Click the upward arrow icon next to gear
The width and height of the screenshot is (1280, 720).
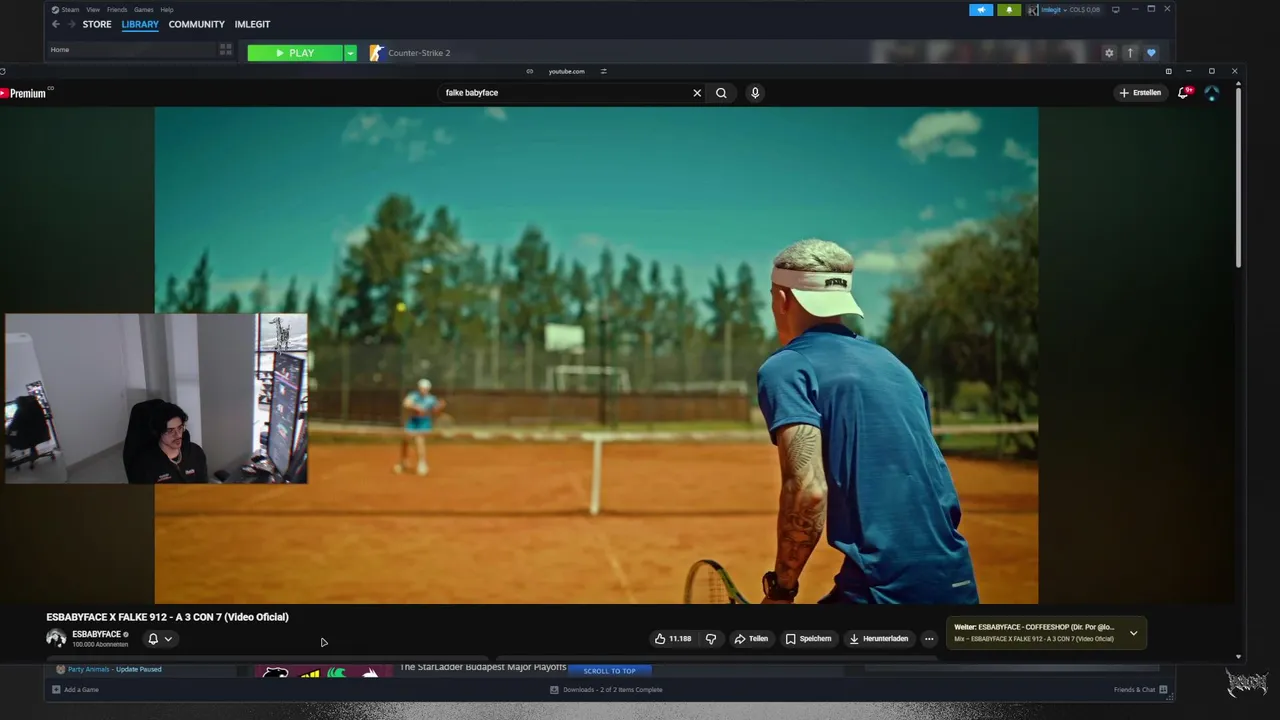1130,53
